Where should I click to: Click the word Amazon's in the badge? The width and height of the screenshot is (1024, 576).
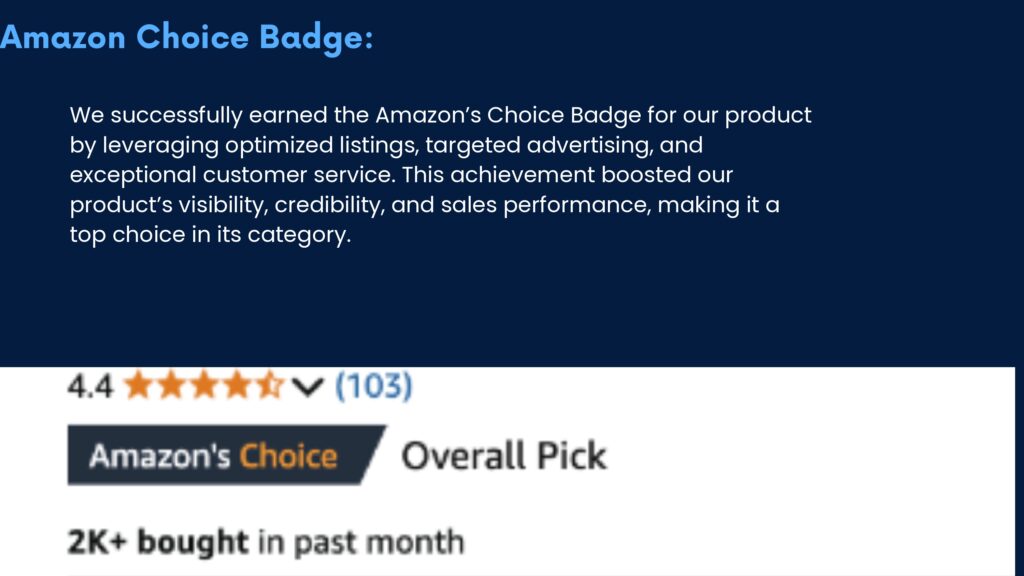pyautogui.click(x=160, y=456)
